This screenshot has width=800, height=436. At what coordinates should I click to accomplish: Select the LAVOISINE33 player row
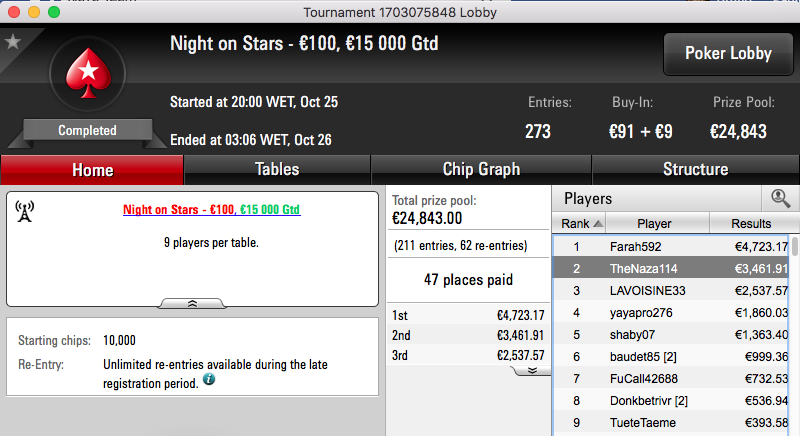[x=671, y=291]
